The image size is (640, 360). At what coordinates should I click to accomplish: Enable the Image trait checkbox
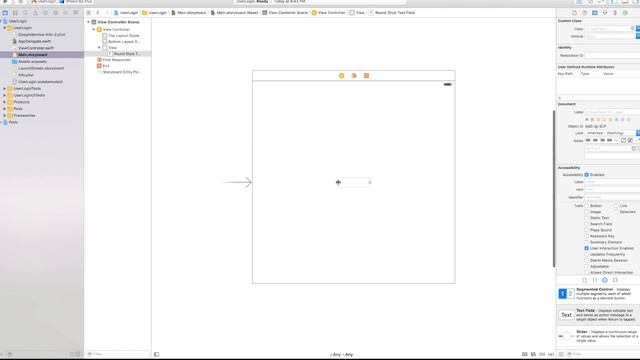tap(587, 212)
